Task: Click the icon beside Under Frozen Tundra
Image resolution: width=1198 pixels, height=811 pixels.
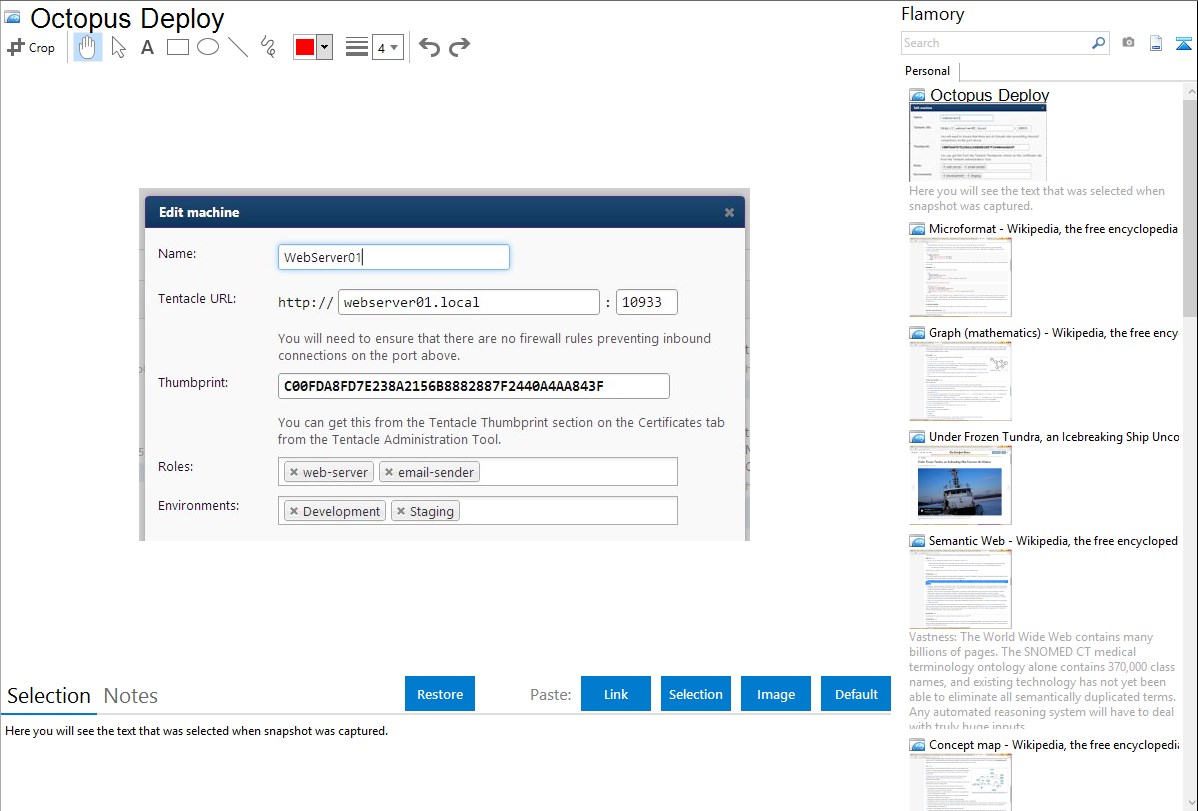Action: [x=917, y=437]
